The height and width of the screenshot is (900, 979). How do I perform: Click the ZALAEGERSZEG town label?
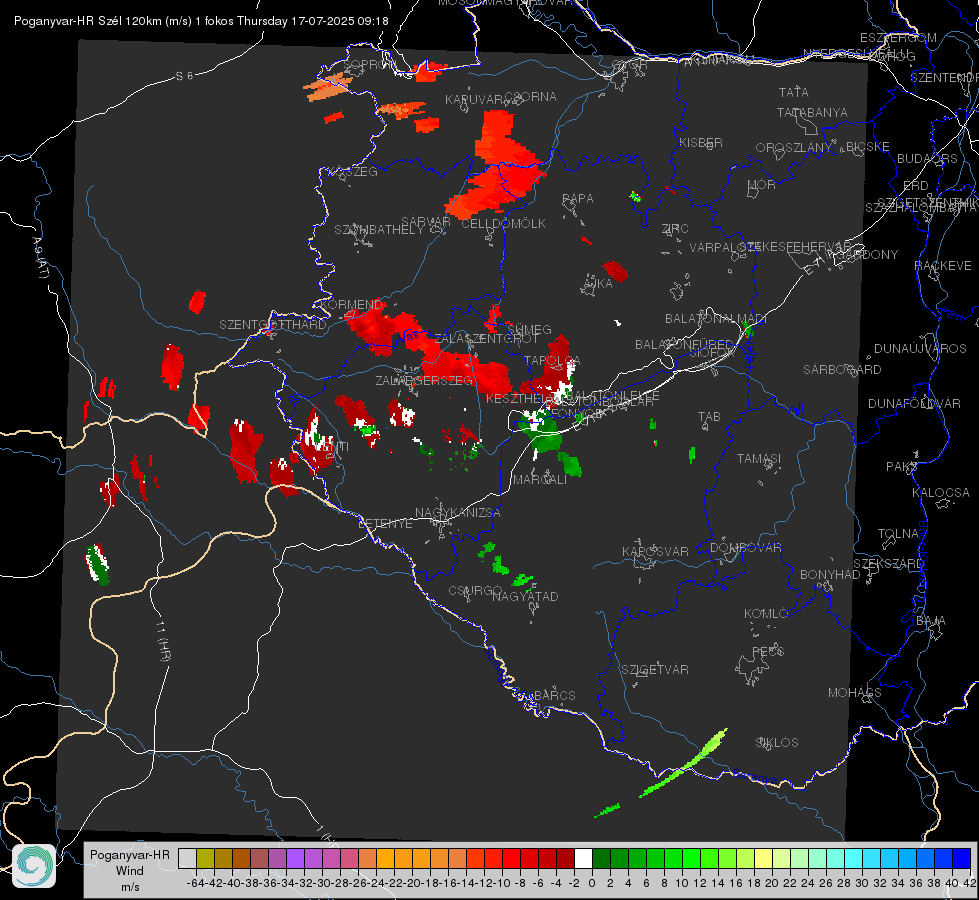tap(424, 380)
